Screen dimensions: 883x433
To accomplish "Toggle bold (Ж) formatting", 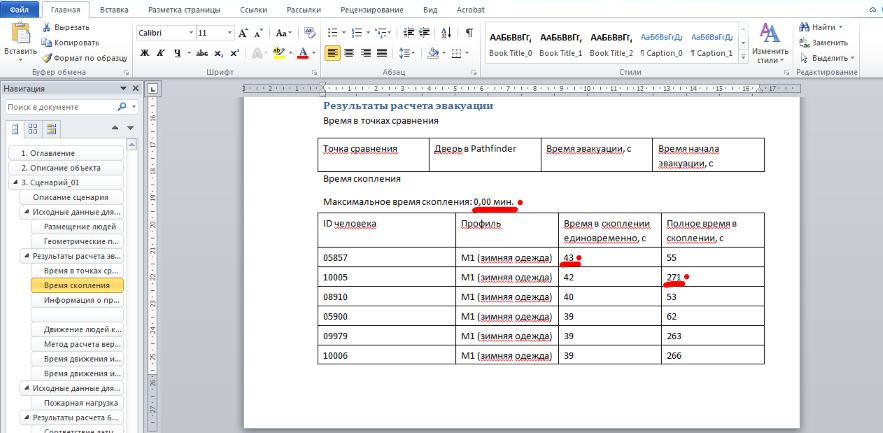I will pyautogui.click(x=144, y=53).
